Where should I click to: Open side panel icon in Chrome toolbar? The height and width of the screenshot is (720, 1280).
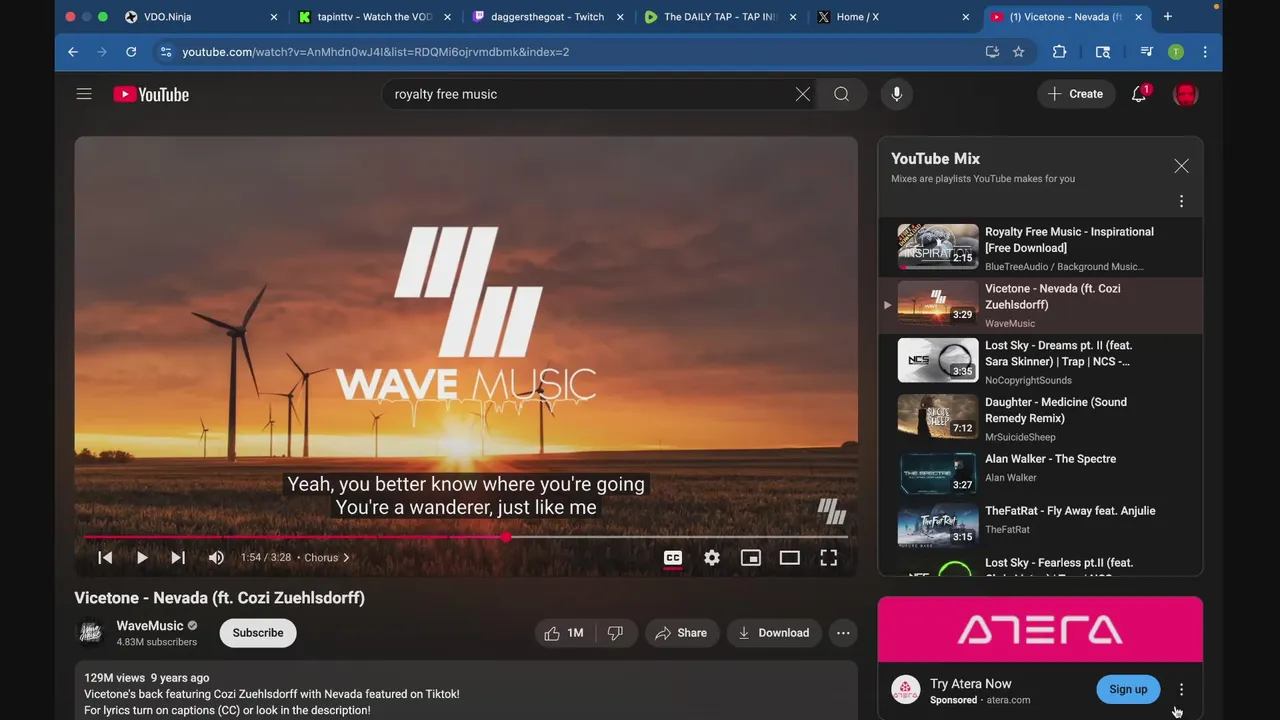coord(1103,52)
